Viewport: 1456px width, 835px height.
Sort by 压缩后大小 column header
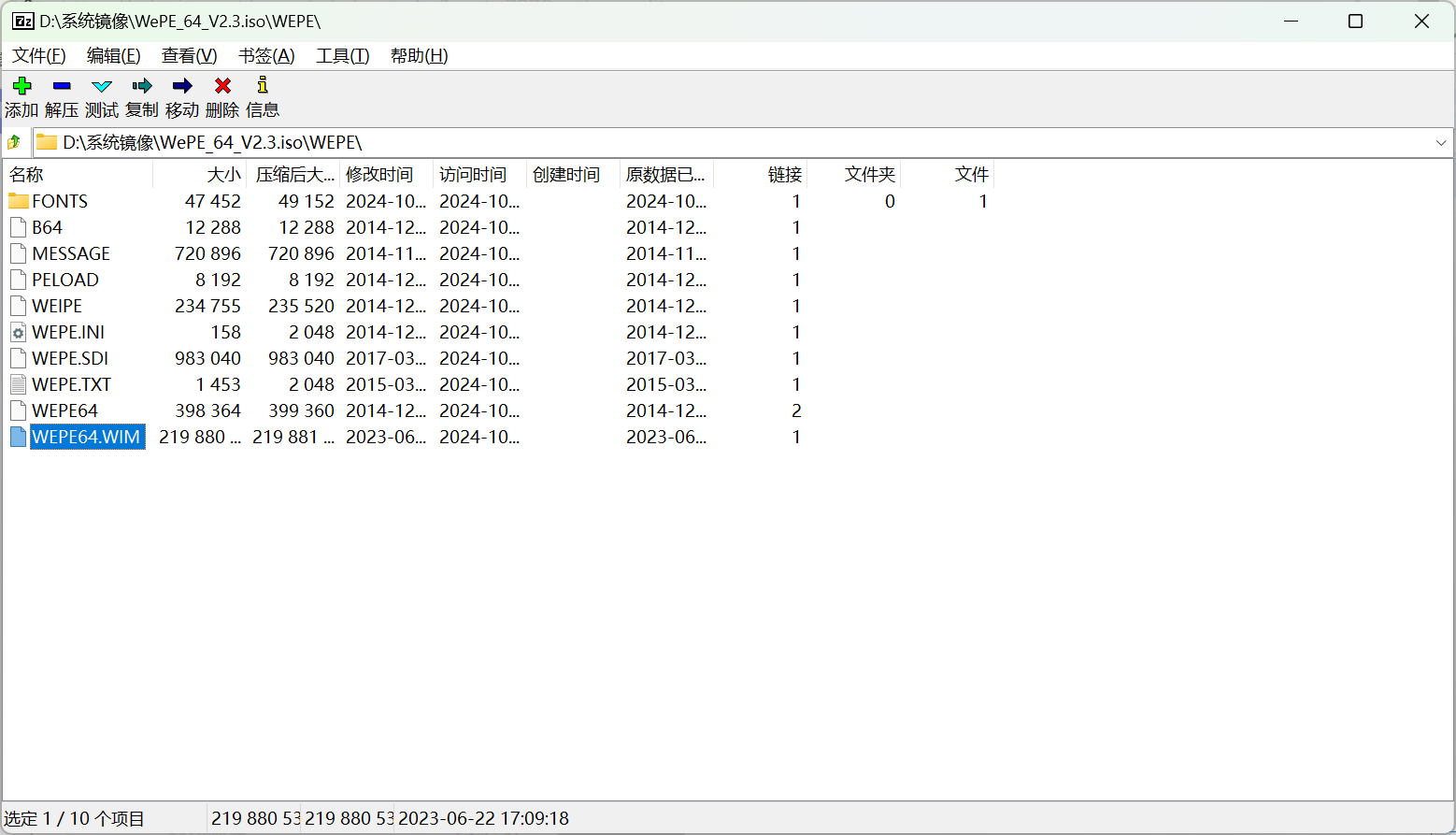[x=293, y=175]
